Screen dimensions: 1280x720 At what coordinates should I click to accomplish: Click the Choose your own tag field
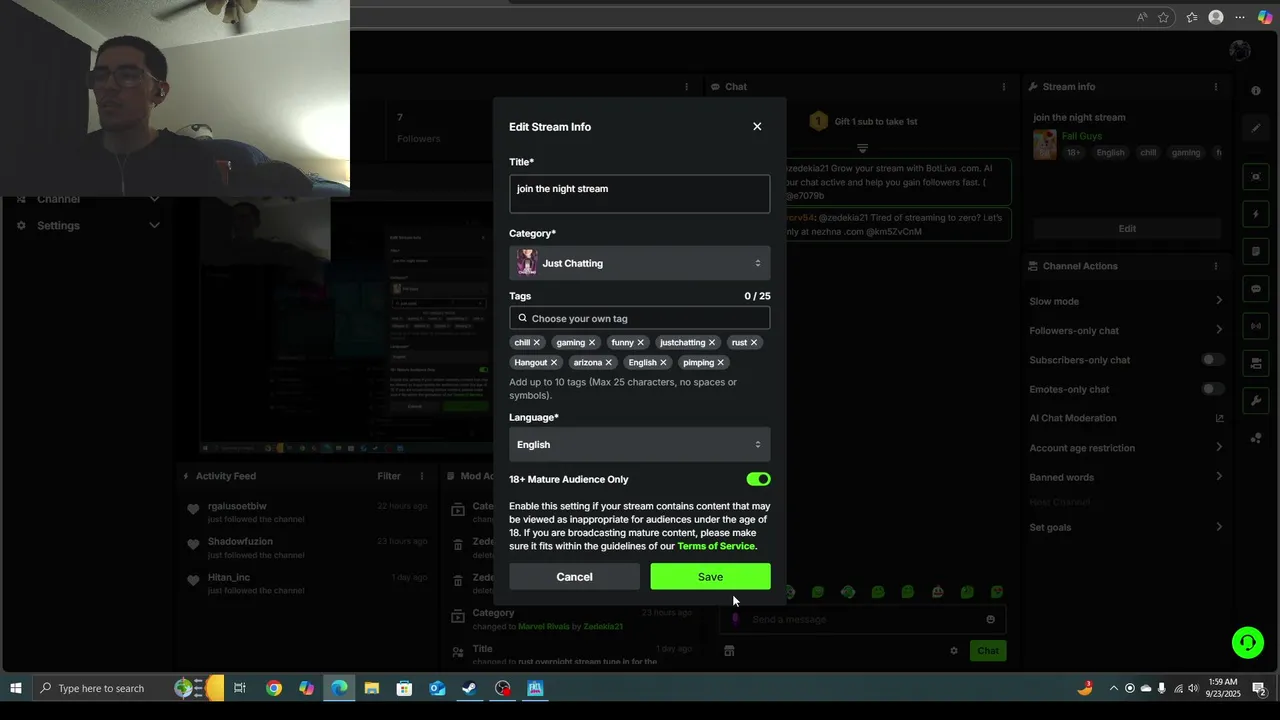639,318
